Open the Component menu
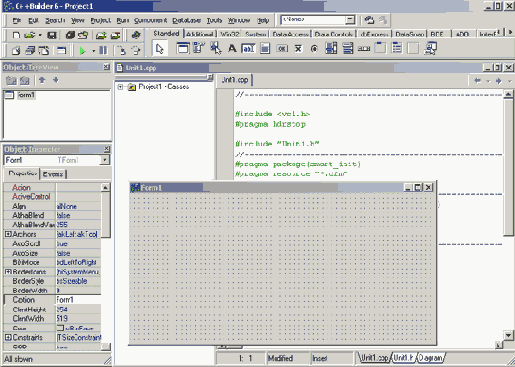Image resolution: width=515 pixels, height=367 pixels. tap(150, 21)
